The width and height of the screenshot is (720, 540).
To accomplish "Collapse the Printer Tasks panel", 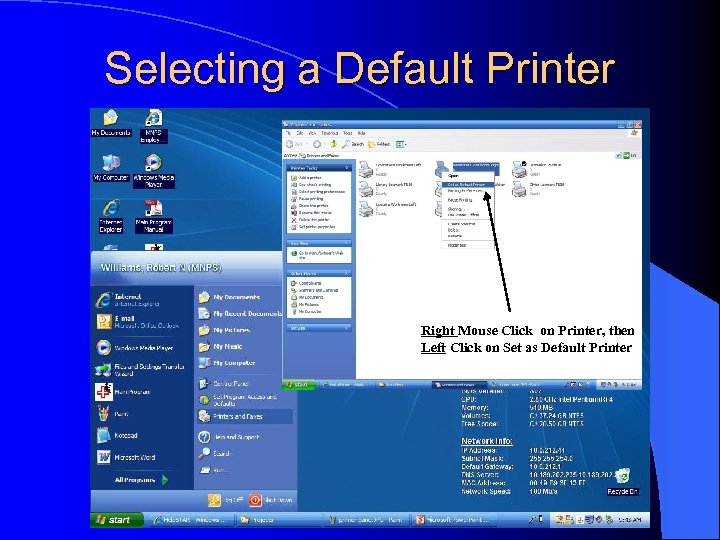I will pos(347,168).
